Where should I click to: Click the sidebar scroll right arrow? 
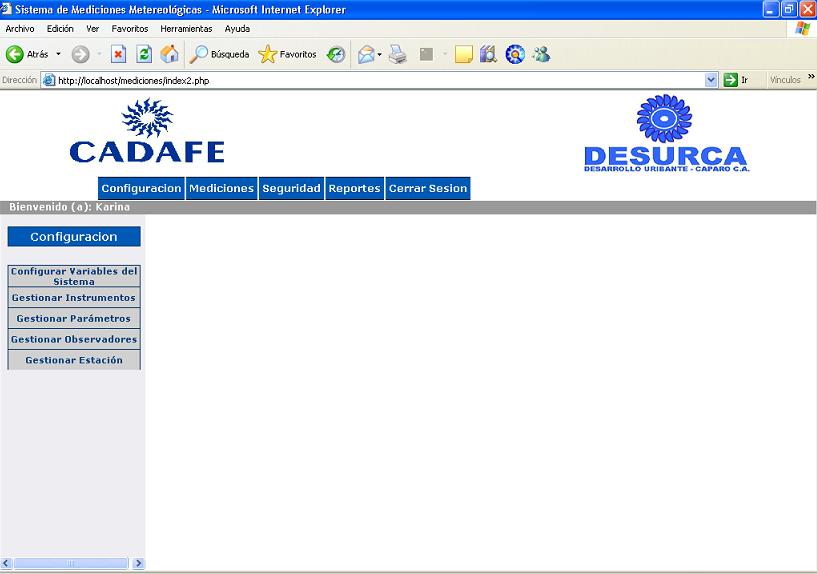[x=139, y=563]
